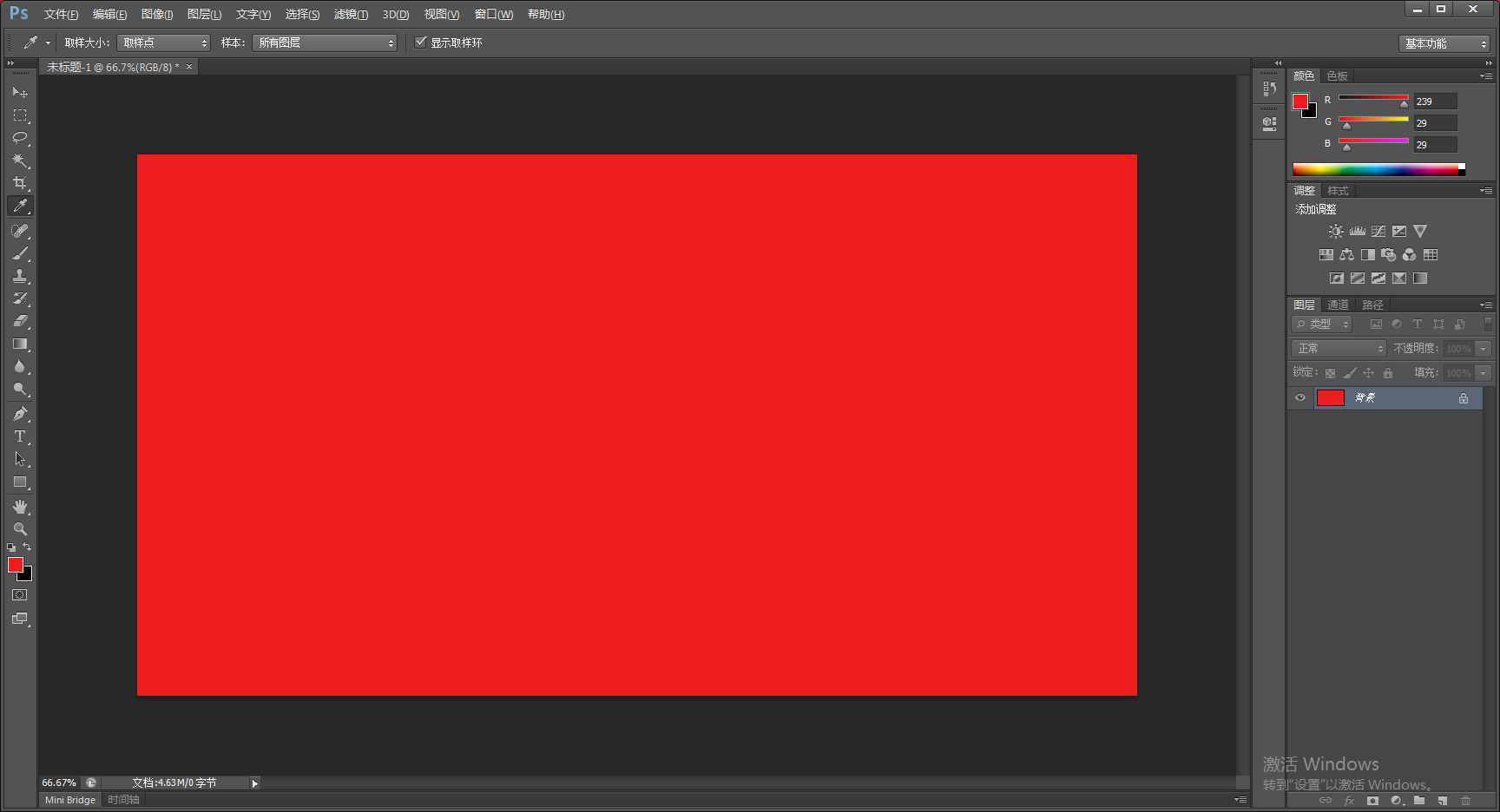
Task: Open the 文件 menu
Action: click(61, 14)
